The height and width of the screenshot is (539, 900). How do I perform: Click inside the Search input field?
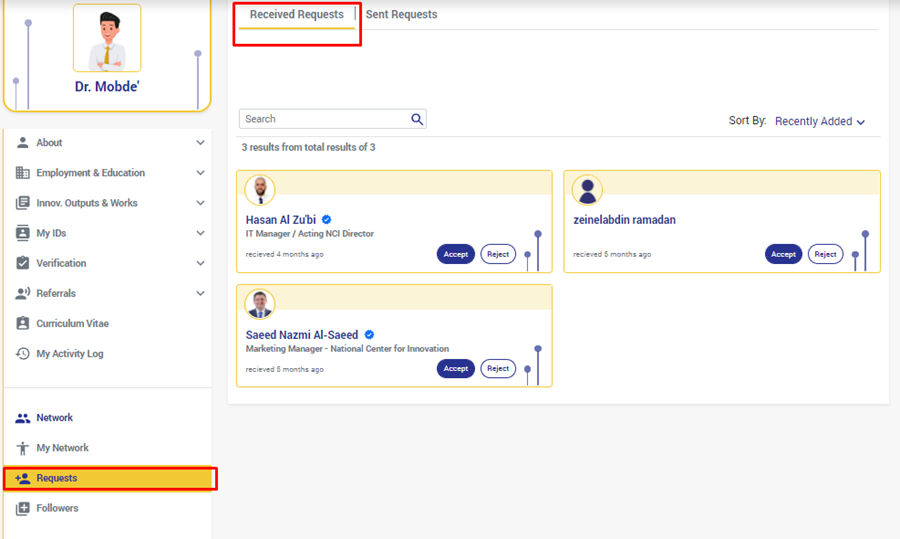[x=322, y=119]
